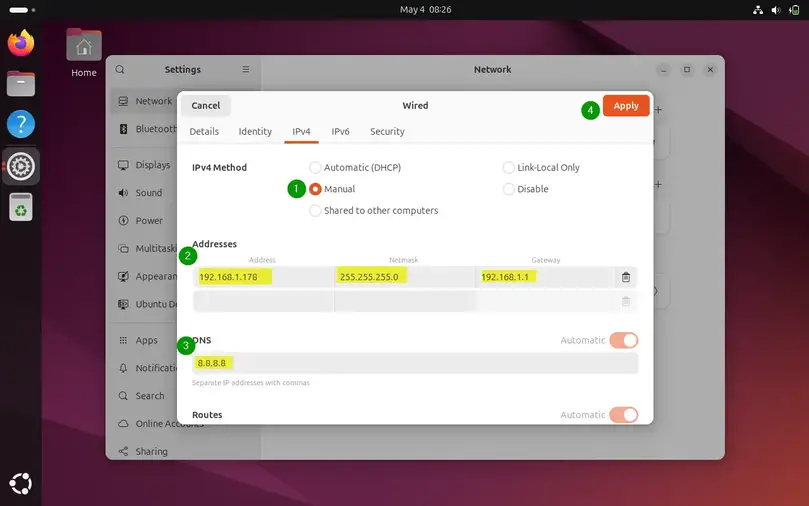Apply the wired connection settings
This screenshot has height=506, width=809.
[626, 106]
